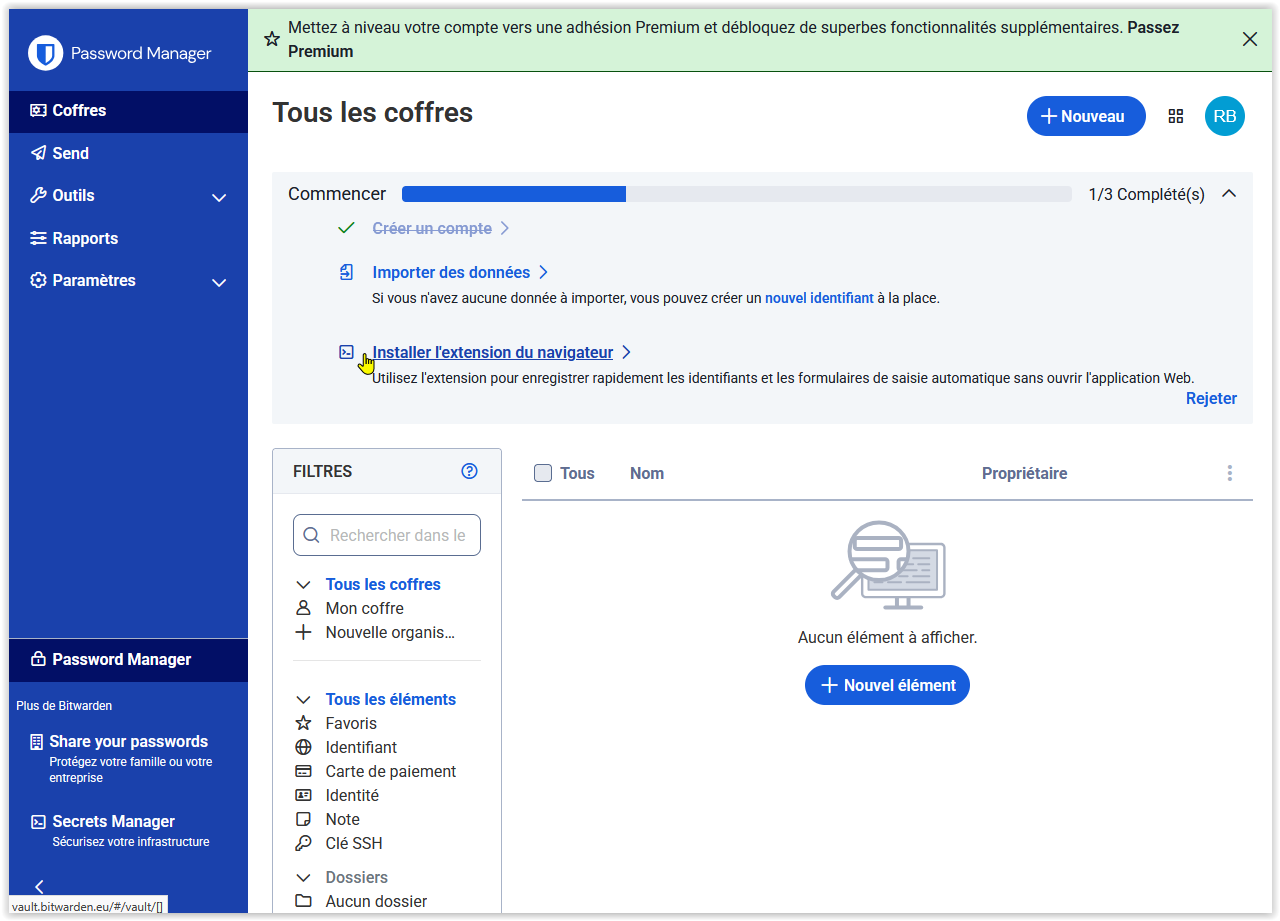Select the Favoris filter
This screenshot has width=1280, height=921.
(351, 723)
